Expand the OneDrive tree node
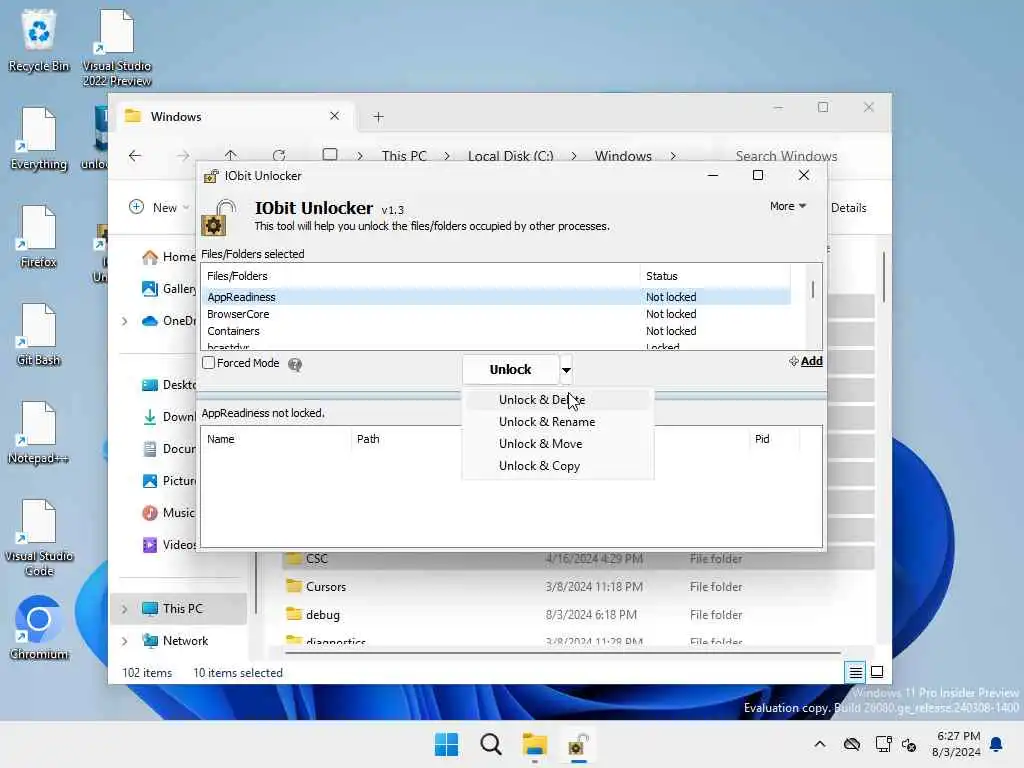Image resolution: width=1024 pixels, height=768 pixels. click(x=125, y=321)
